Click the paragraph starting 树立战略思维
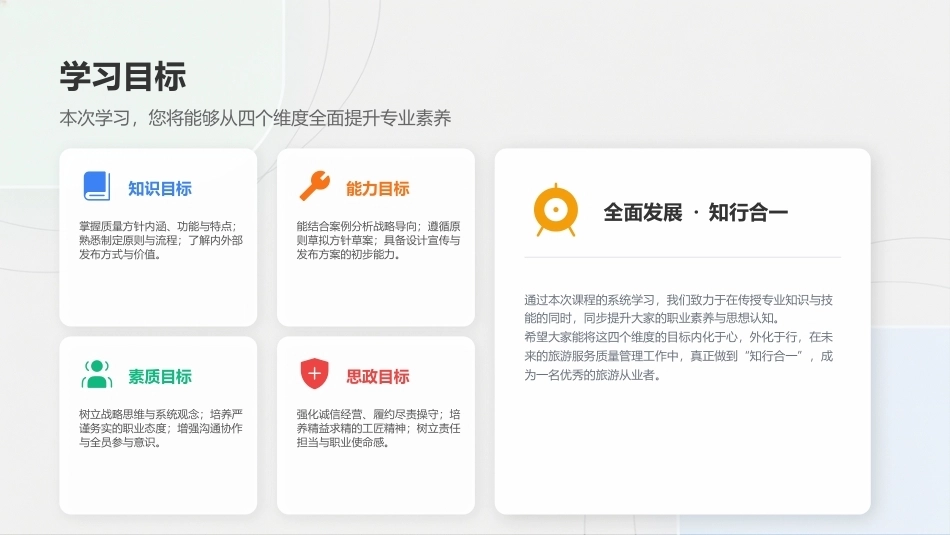The height and width of the screenshot is (535, 950). point(161,428)
